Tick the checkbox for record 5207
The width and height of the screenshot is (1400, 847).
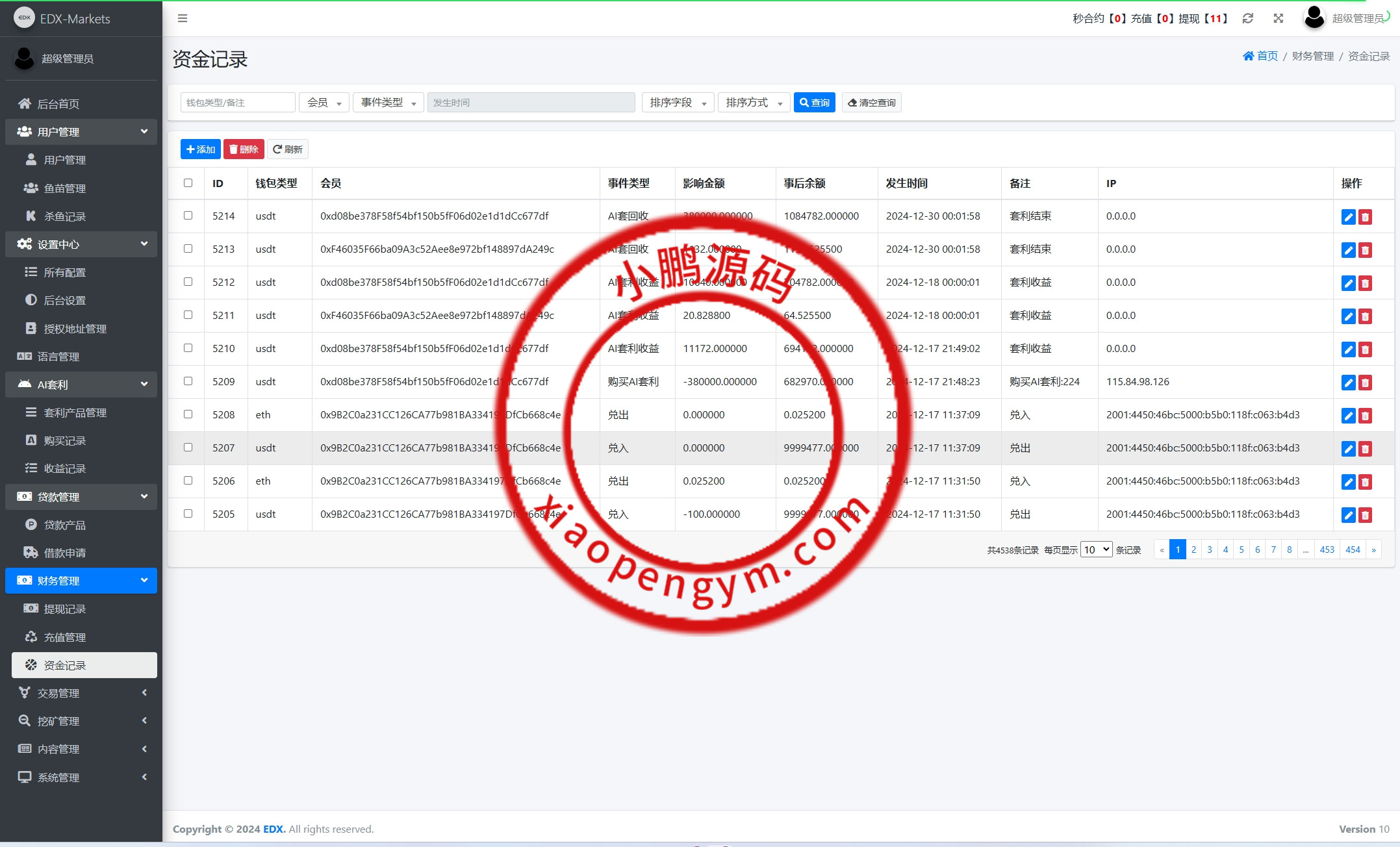(x=188, y=448)
